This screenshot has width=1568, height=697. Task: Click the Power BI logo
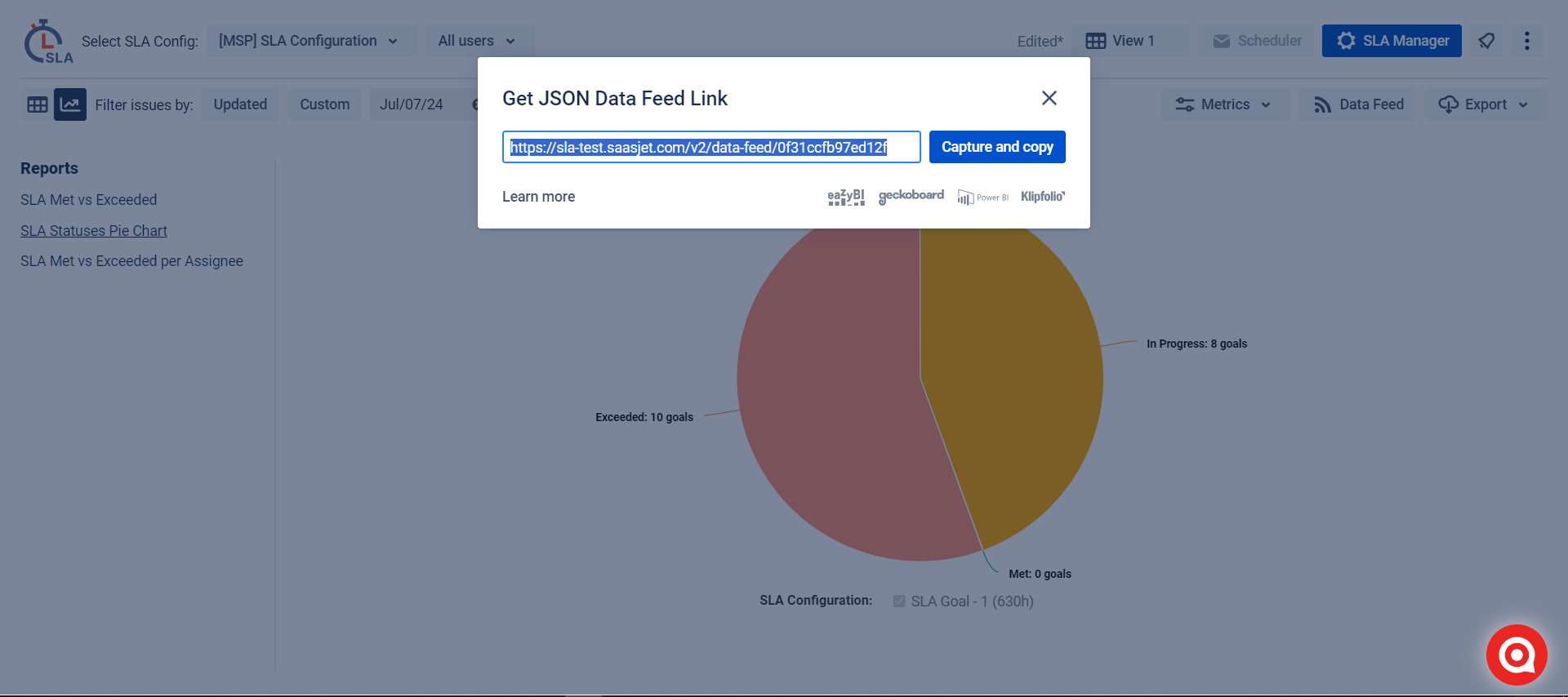click(983, 198)
